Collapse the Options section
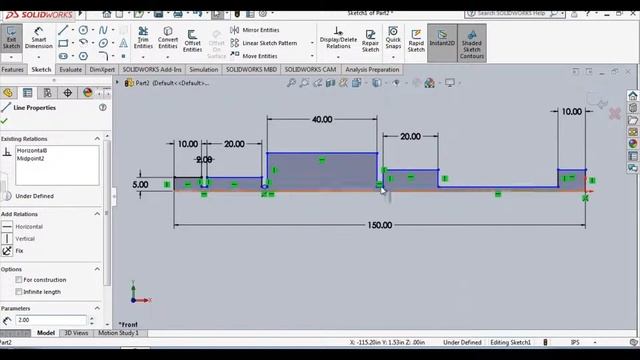Viewport: 640px width, 360px height. coord(97,269)
